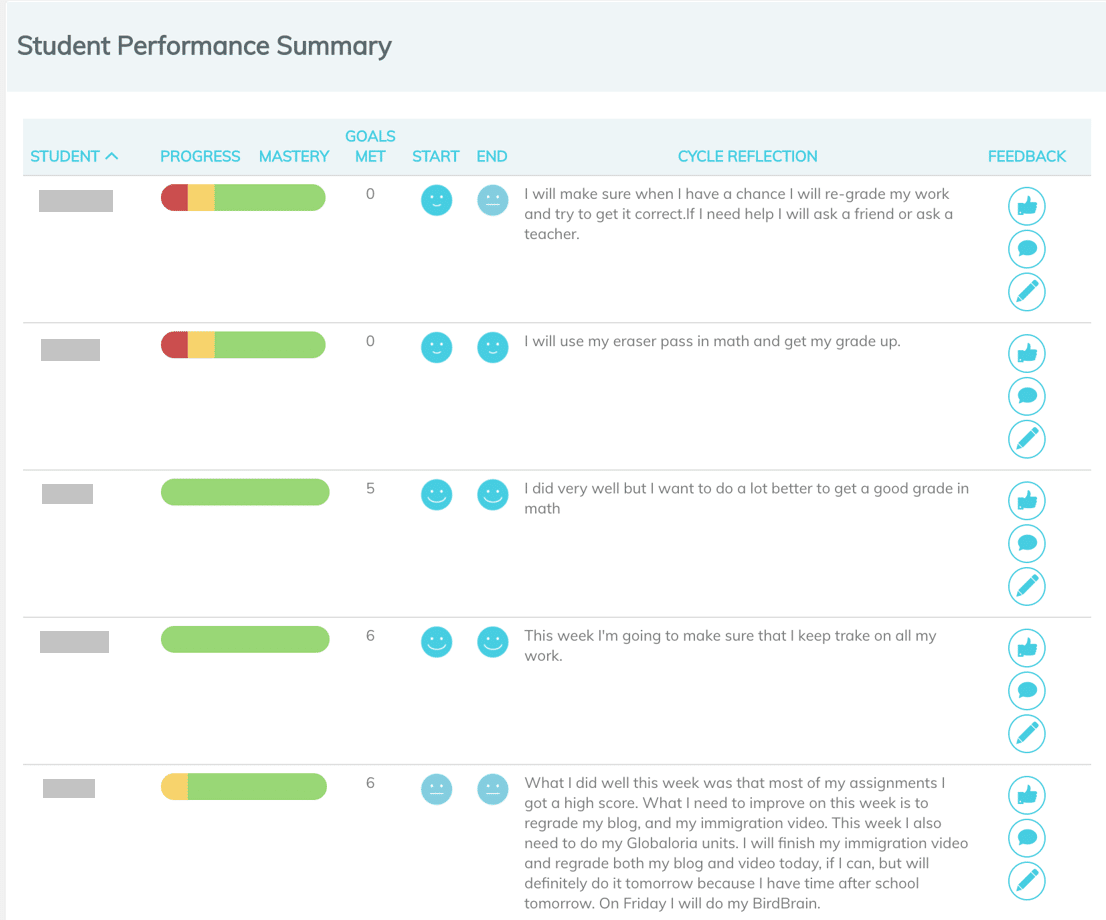Click pencil icon for BirdBrain reflection row

pos(1027,880)
